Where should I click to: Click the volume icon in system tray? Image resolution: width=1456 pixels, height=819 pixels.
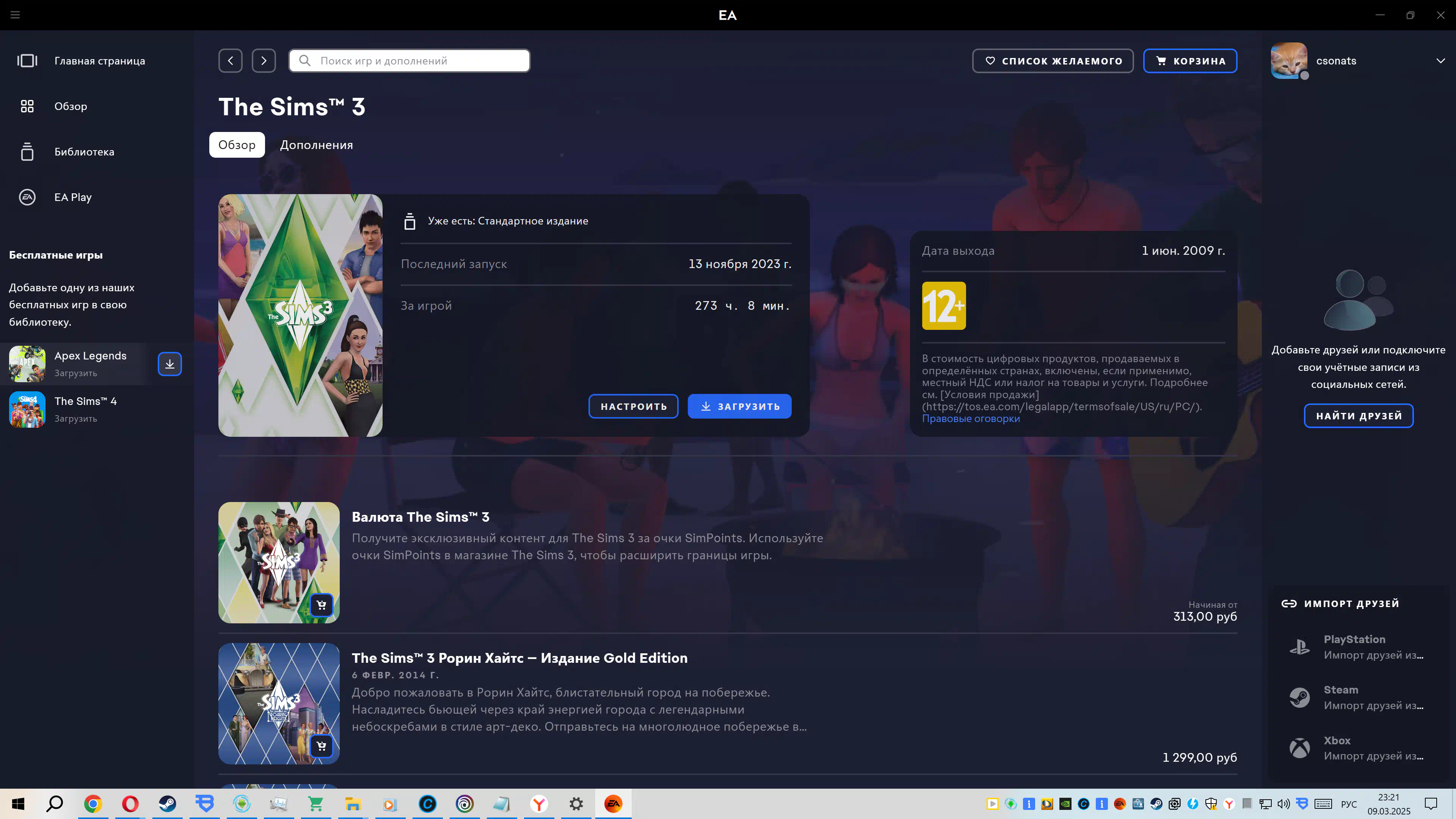coord(1283,804)
